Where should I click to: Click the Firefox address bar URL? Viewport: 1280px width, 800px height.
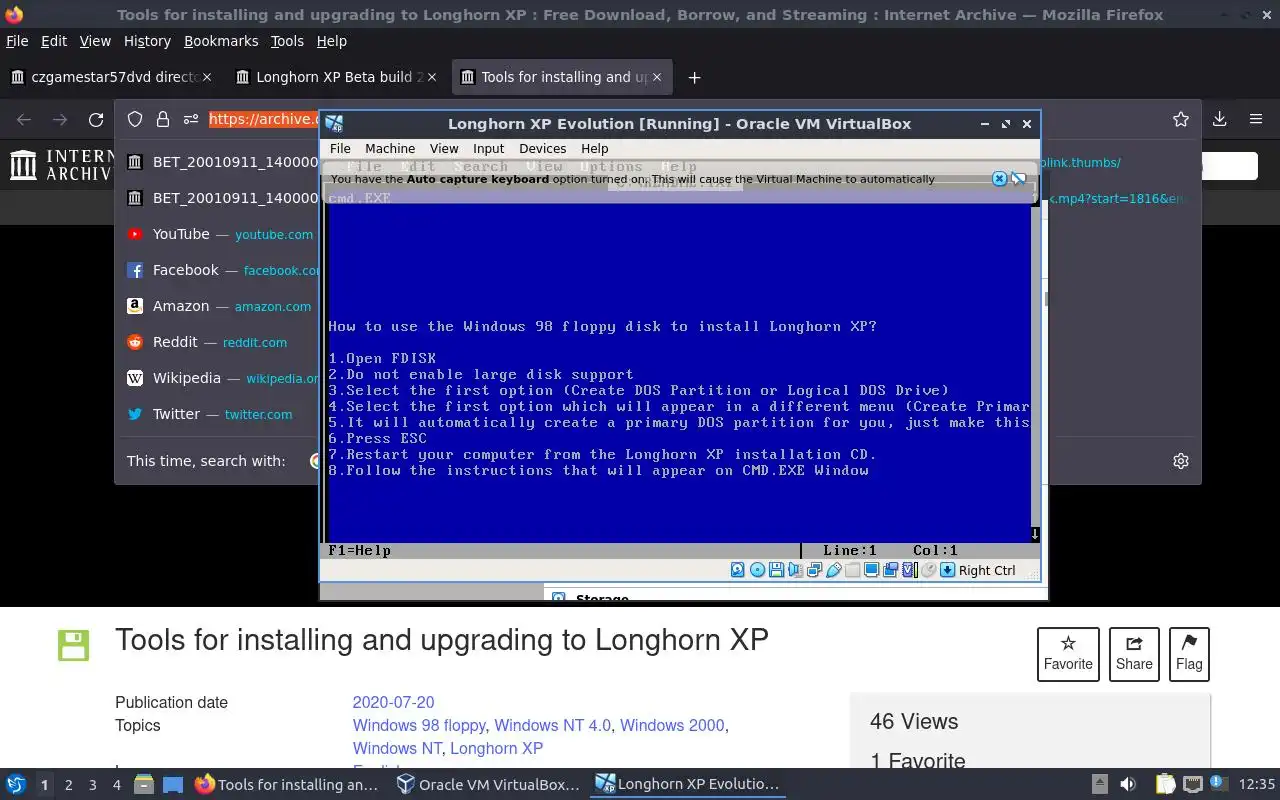(264, 119)
